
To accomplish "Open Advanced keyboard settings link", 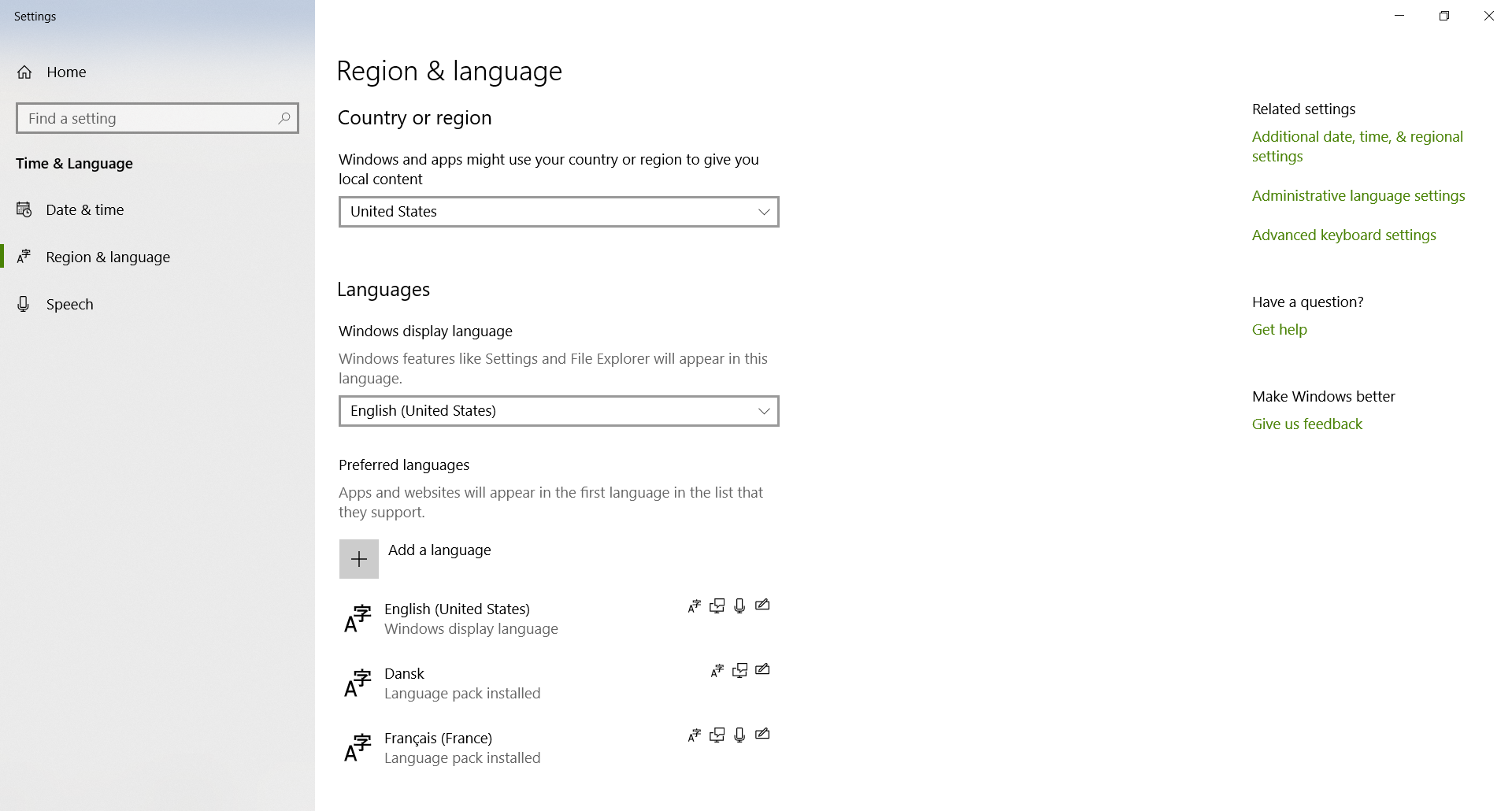I will [x=1344, y=235].
